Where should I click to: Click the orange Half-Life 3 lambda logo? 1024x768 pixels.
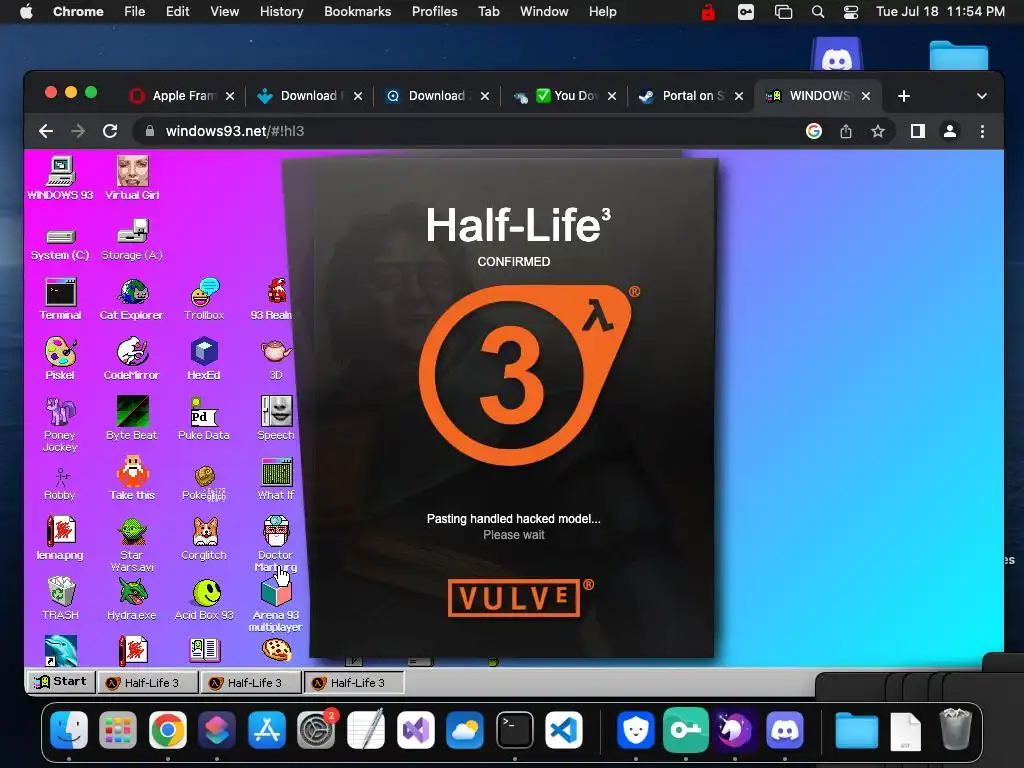[526, 374]
